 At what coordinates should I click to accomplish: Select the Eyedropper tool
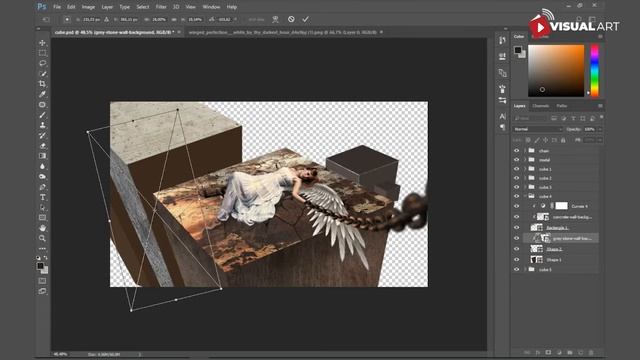42,94
